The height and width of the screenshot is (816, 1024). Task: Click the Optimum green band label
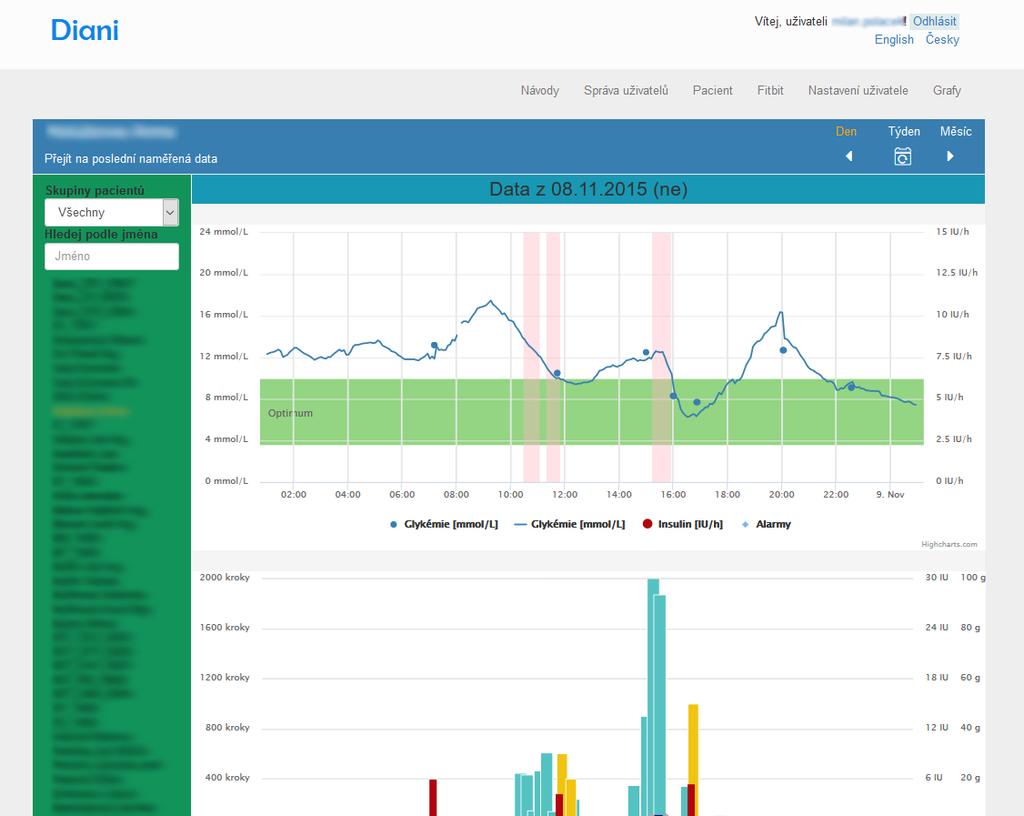[290, 413]
